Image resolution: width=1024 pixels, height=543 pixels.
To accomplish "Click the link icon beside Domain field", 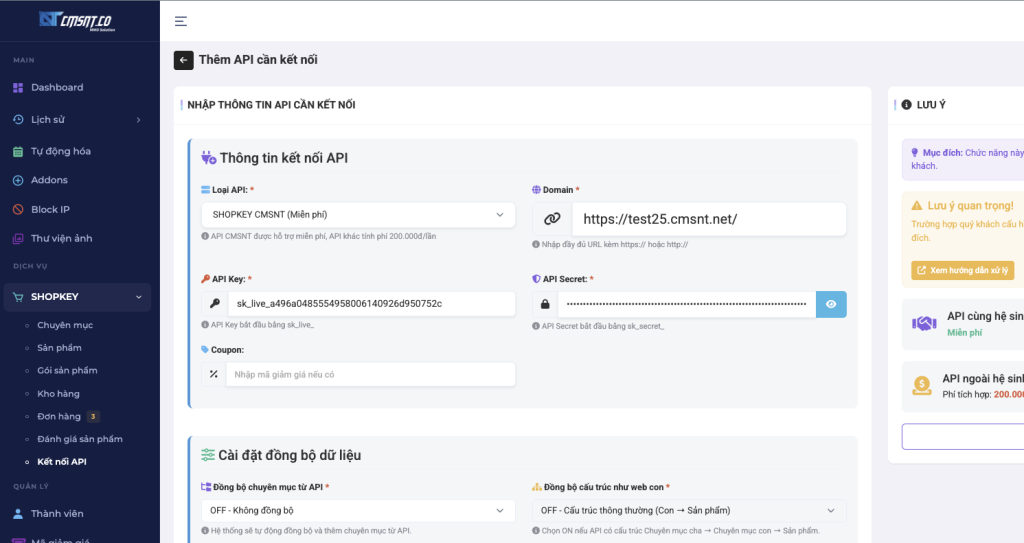I will click(x=552, y=219).
